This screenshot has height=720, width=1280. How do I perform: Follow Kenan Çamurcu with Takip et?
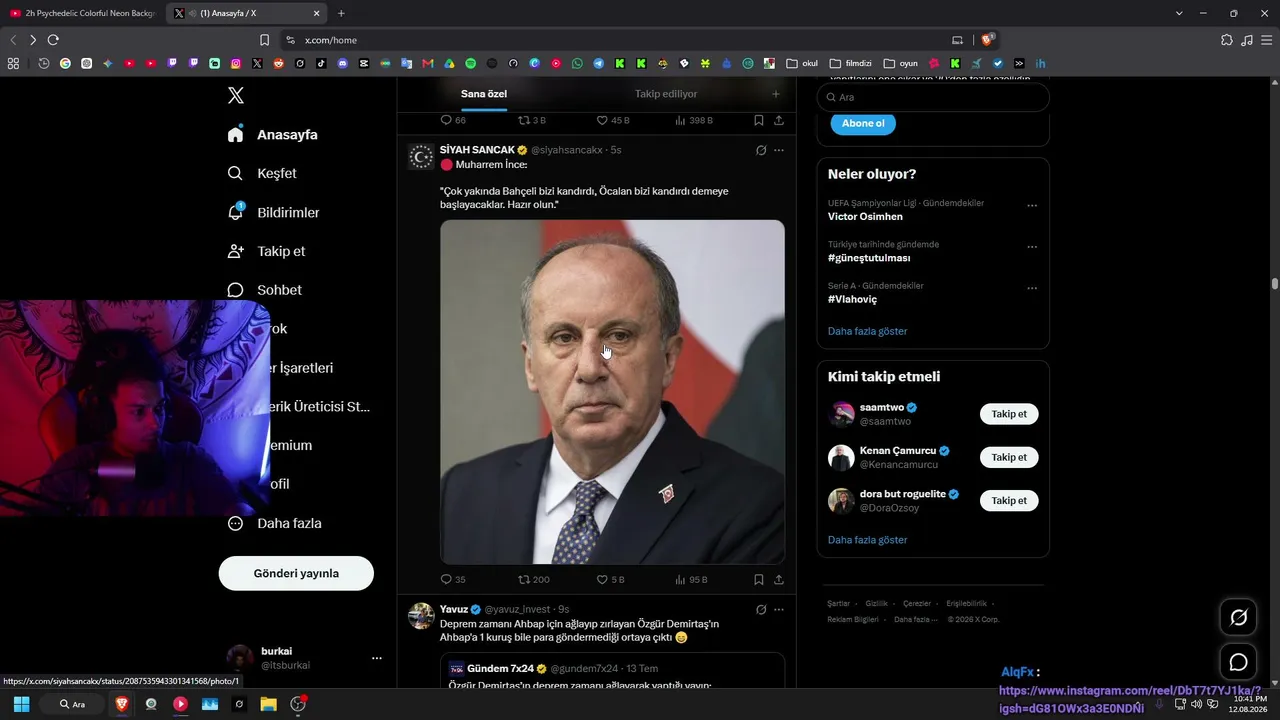click(1009, 457)
